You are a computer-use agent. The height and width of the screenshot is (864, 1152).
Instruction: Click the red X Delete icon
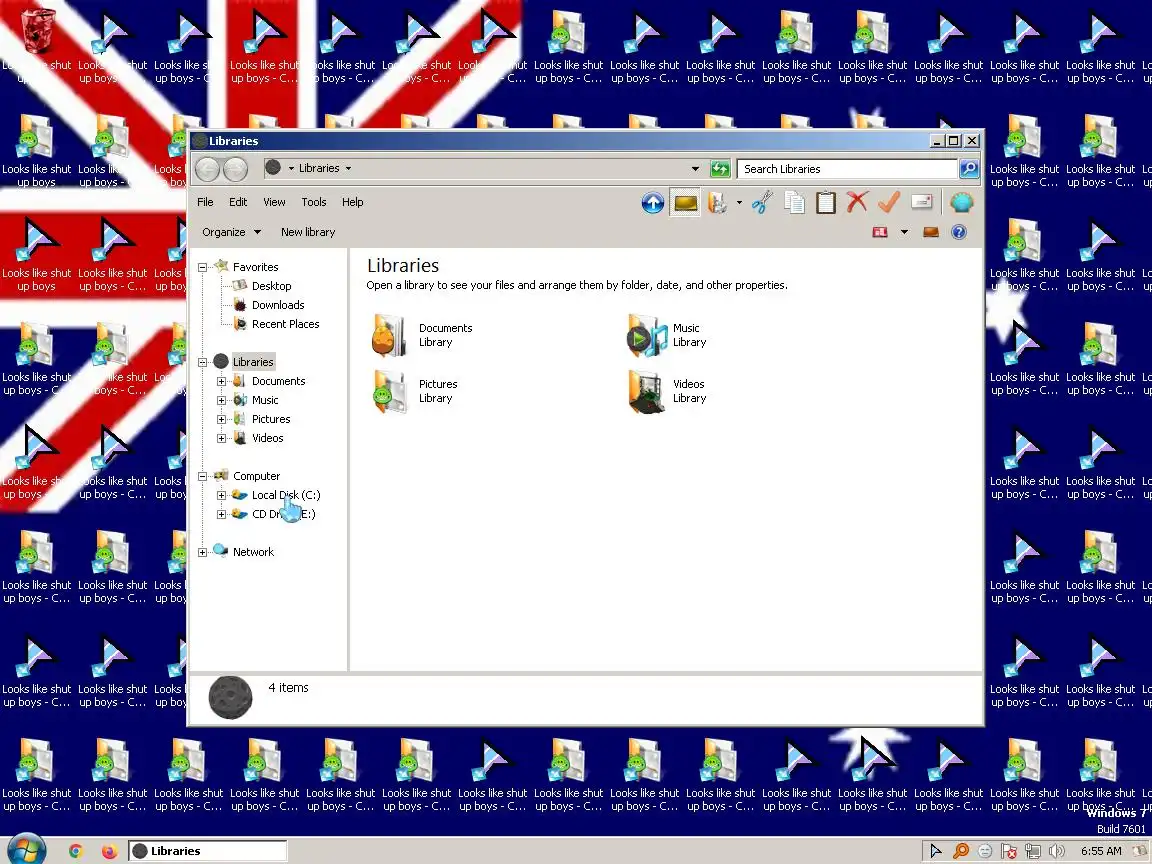coord(857,202)
